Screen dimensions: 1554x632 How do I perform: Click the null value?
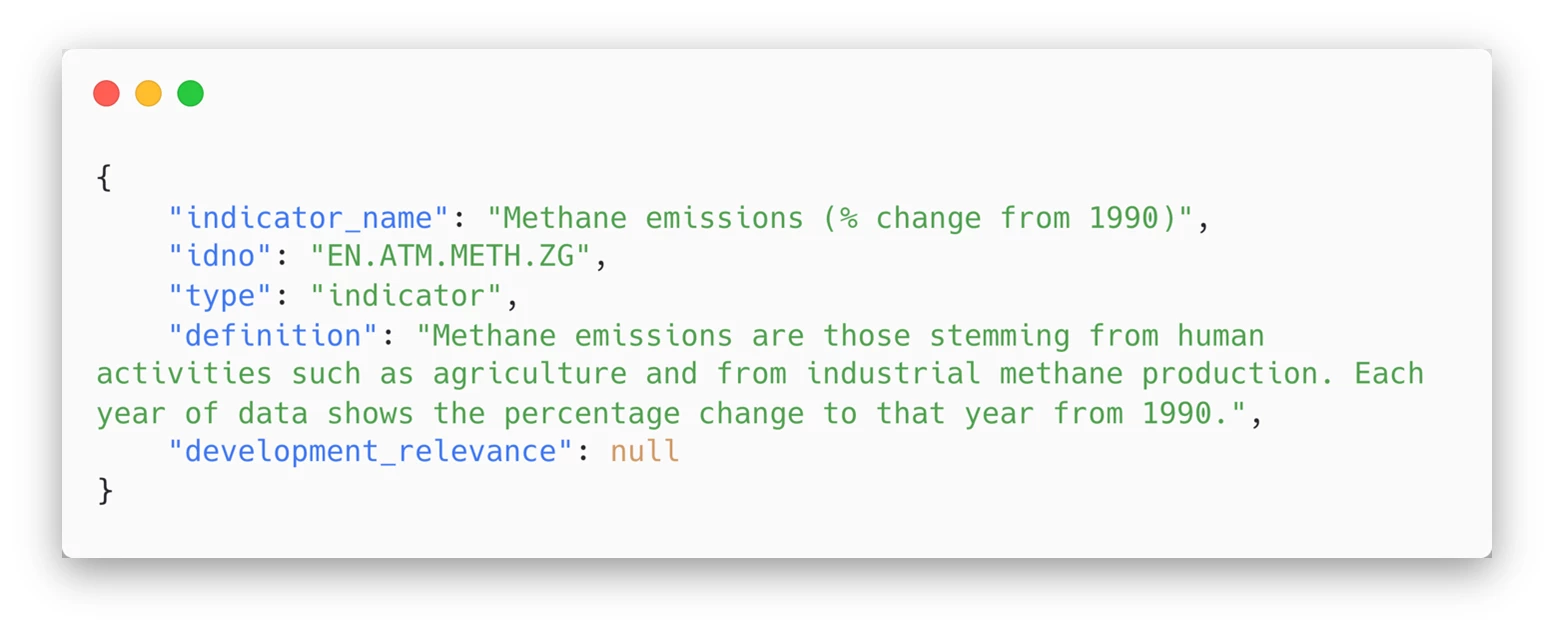click(x=645, y=452)
